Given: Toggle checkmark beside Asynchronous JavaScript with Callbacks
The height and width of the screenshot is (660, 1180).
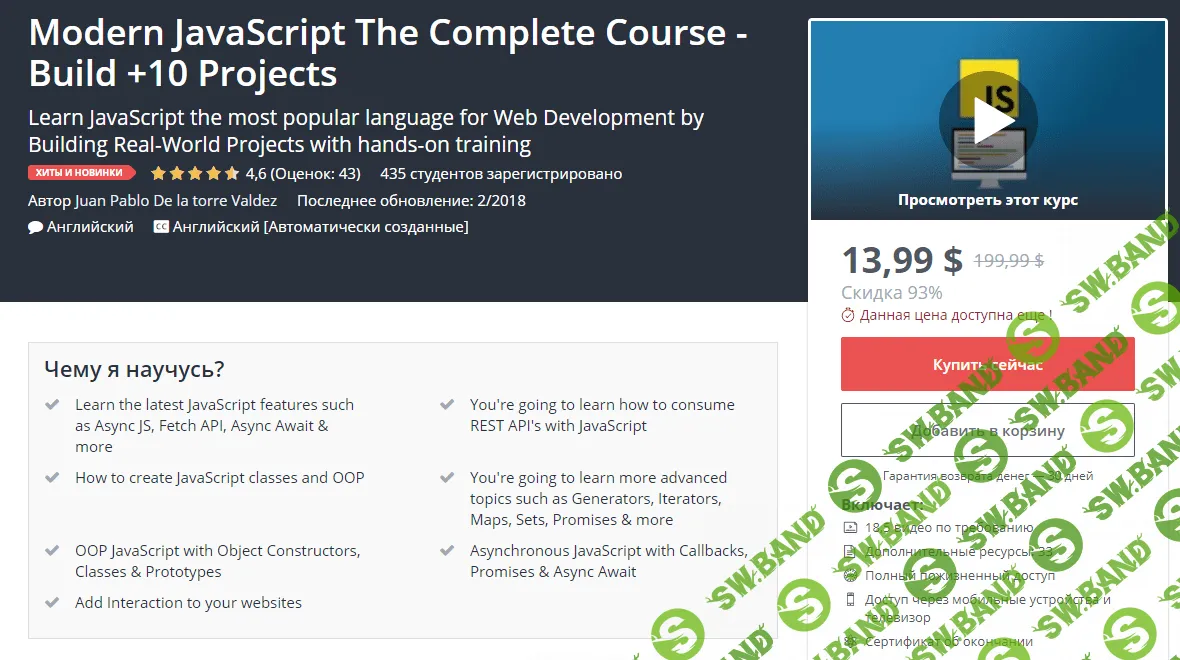Looking at the screenshot, I should 446,549.
